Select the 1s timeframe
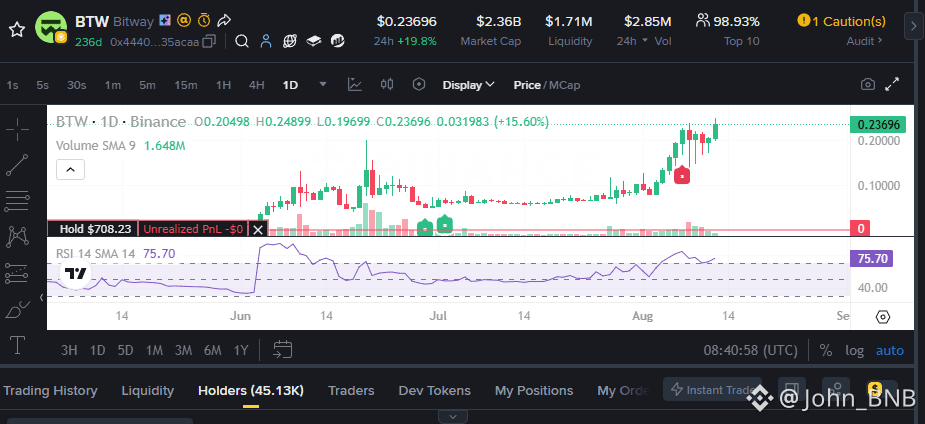Screen dimensions: 925x424 (x=12, y=85)
